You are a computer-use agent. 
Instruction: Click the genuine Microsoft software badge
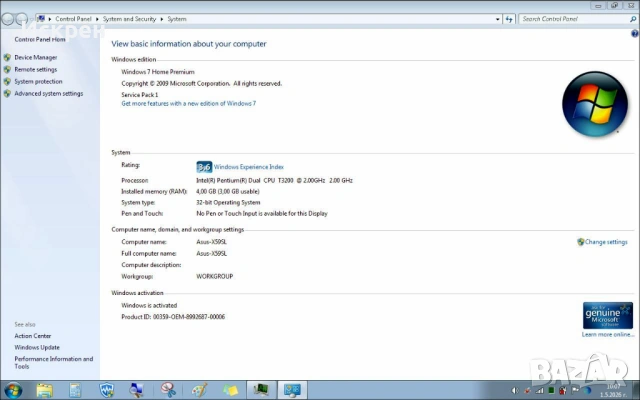pos(608,316)
